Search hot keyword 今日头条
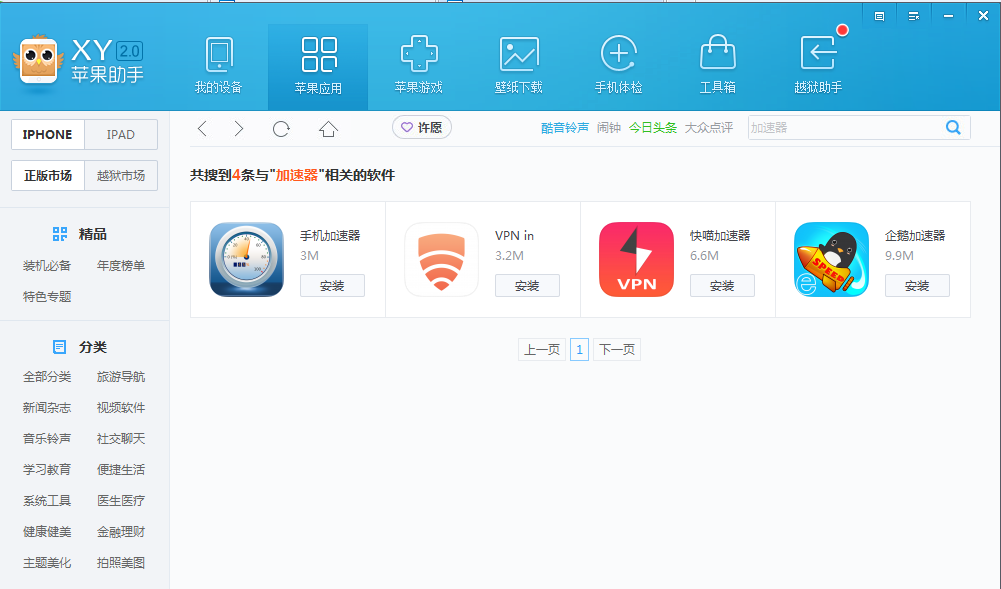Screen dimensions: 1001x589 652,128
